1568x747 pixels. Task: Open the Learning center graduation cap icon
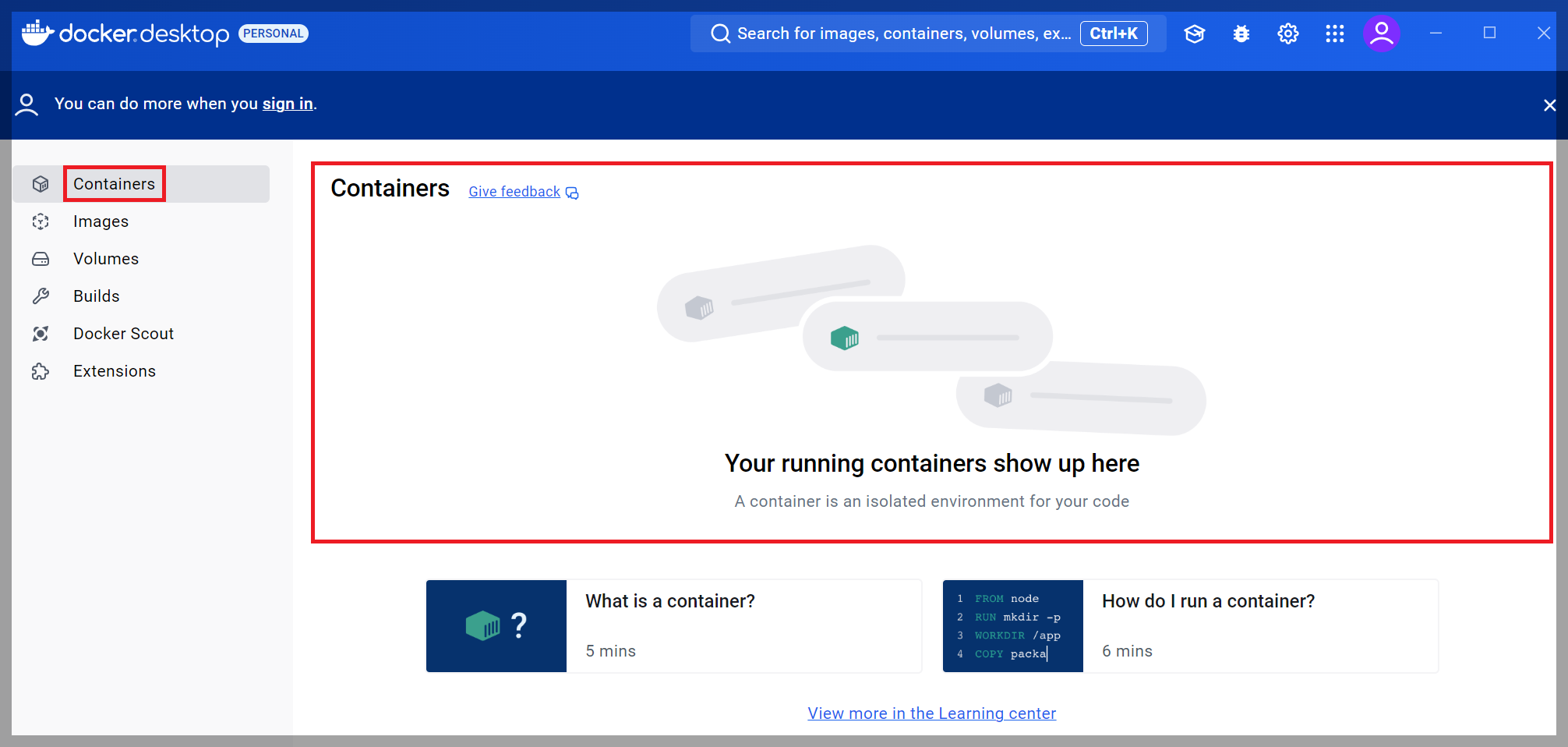click(1194, 34)
